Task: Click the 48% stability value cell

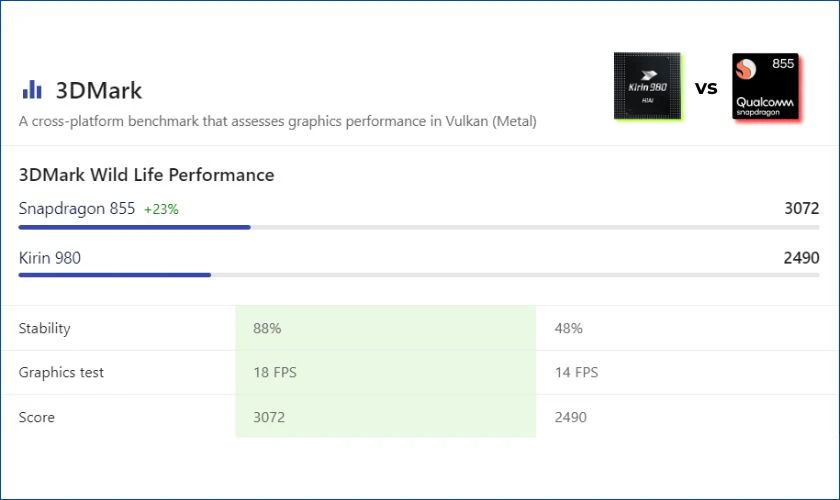Action: click(568, 328)
